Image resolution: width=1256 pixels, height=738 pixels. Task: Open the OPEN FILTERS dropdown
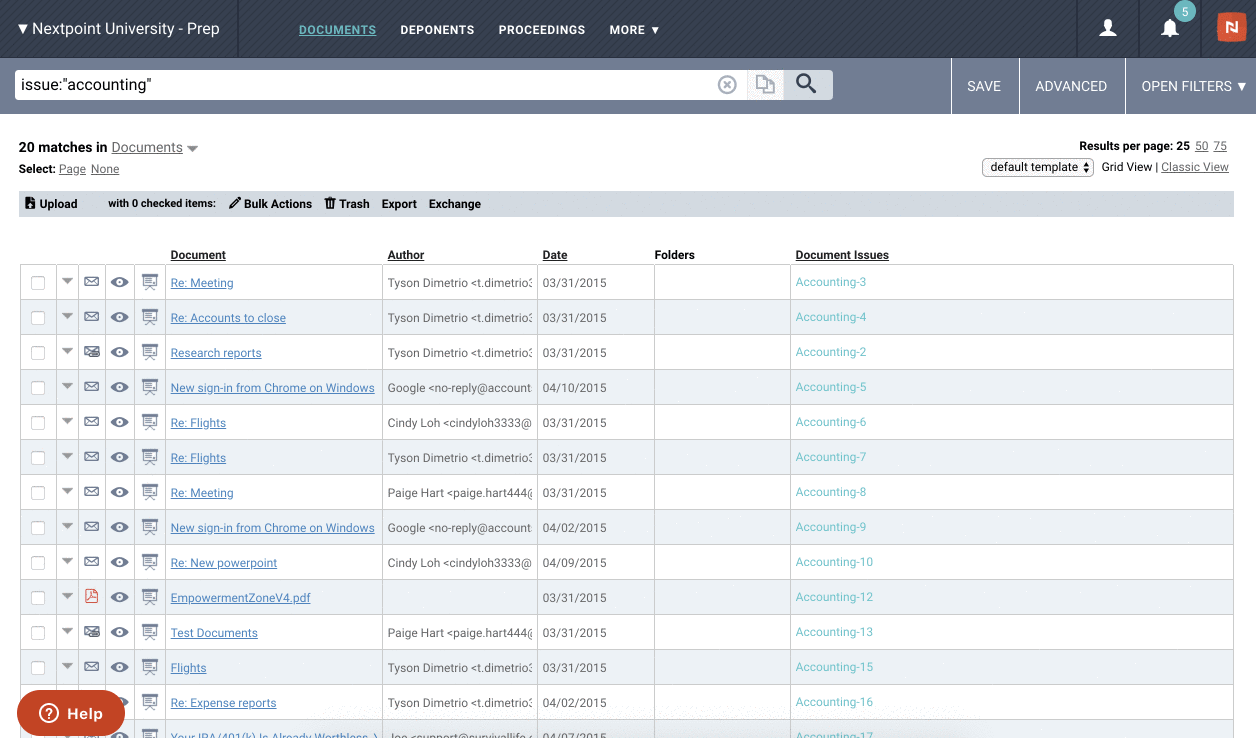tap(1193, 86)
